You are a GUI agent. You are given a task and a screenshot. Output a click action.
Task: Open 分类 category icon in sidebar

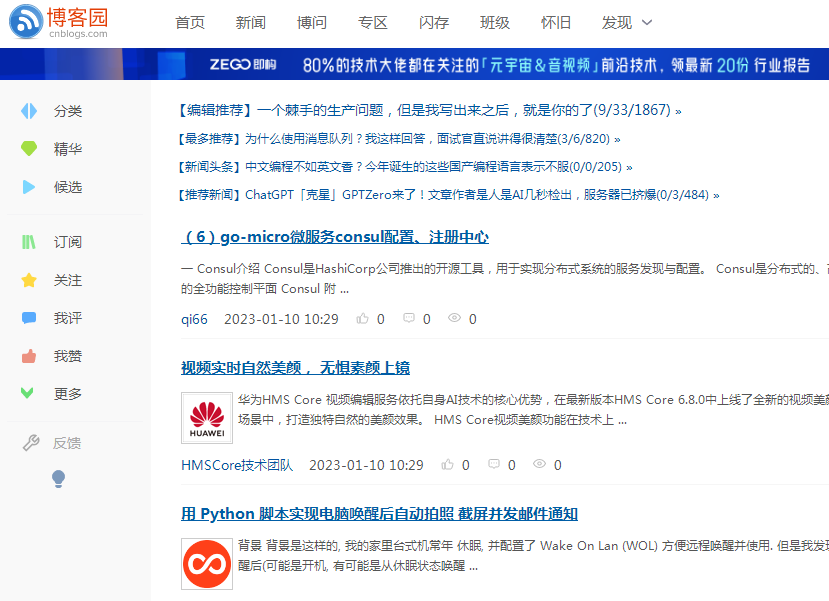(x=30, y=111)
